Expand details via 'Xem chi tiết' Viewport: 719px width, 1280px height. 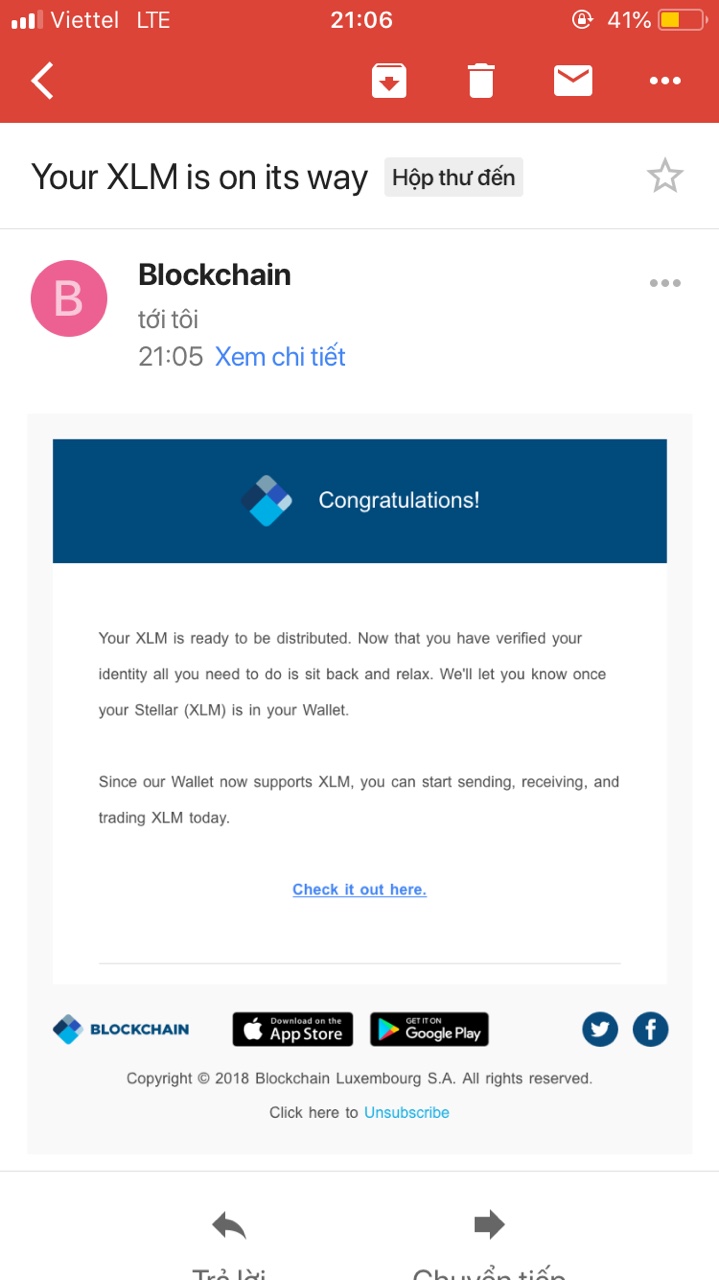click(x=280, y=357)
